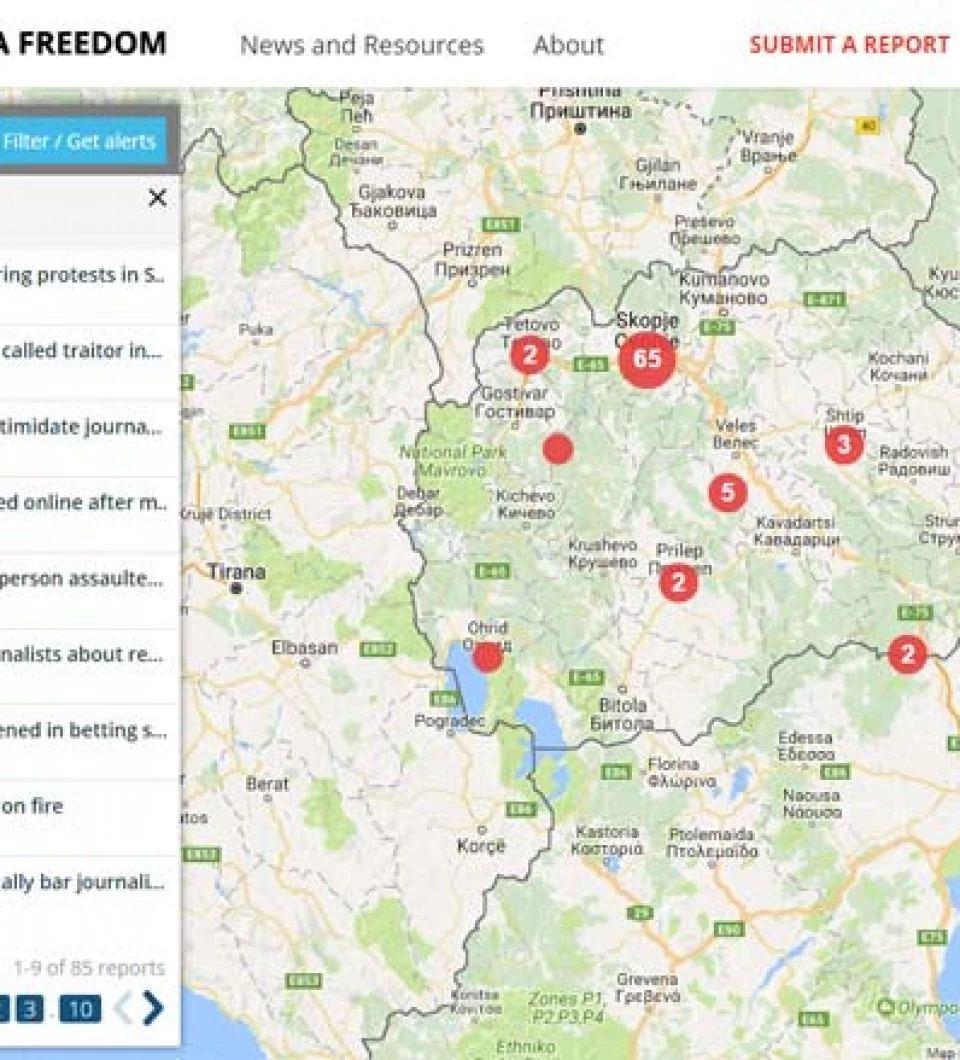
Task: Select the Shtip cluster marker showing 3
Action: [x=844, y=444]
